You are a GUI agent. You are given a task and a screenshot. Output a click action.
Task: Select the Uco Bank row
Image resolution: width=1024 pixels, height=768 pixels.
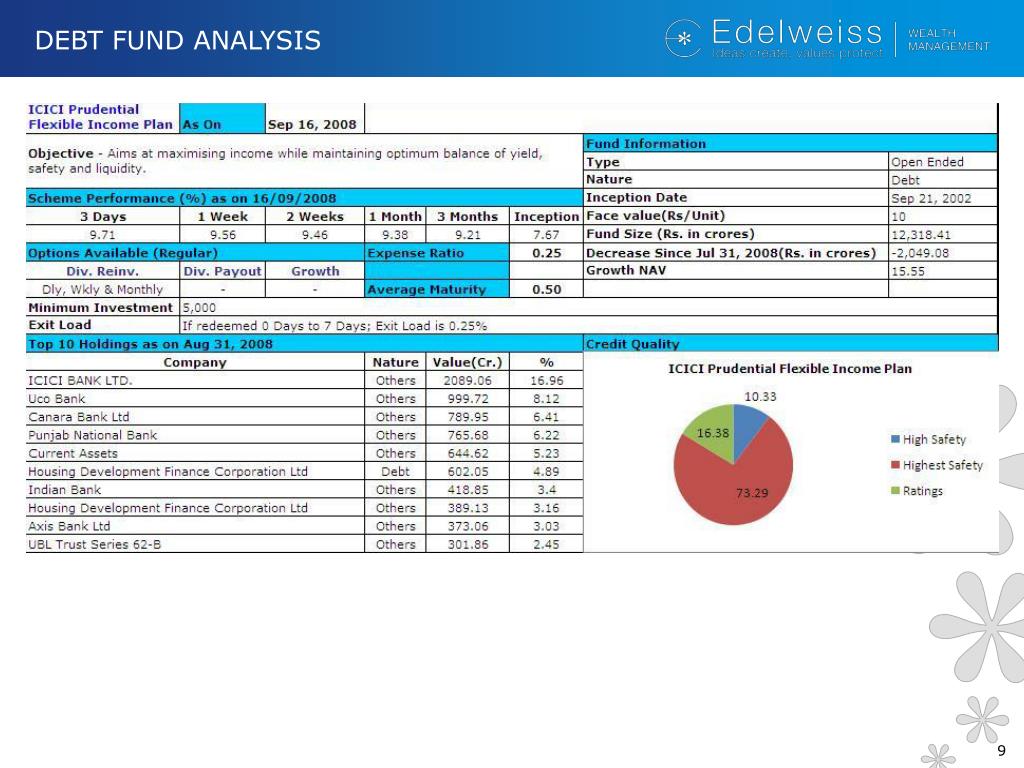click(x=304, y=399)
